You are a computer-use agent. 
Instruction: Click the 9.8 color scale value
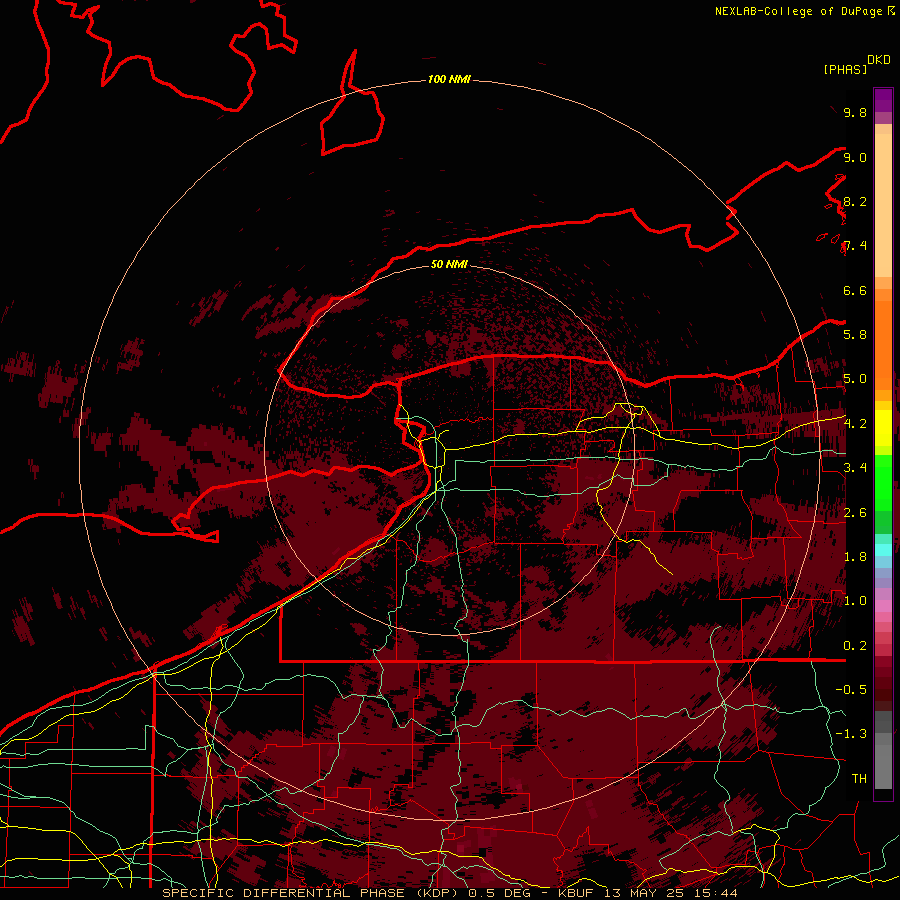tap(855, 112)
